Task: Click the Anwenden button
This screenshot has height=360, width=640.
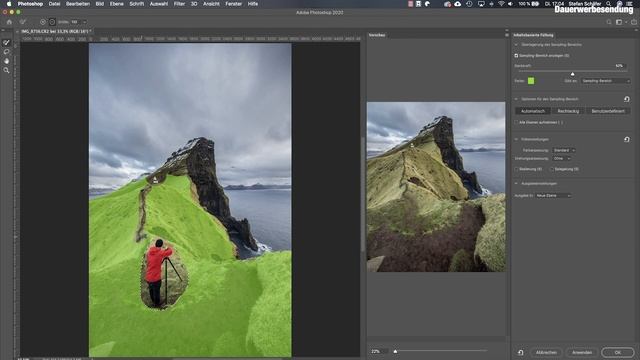Action: point(582,352)
